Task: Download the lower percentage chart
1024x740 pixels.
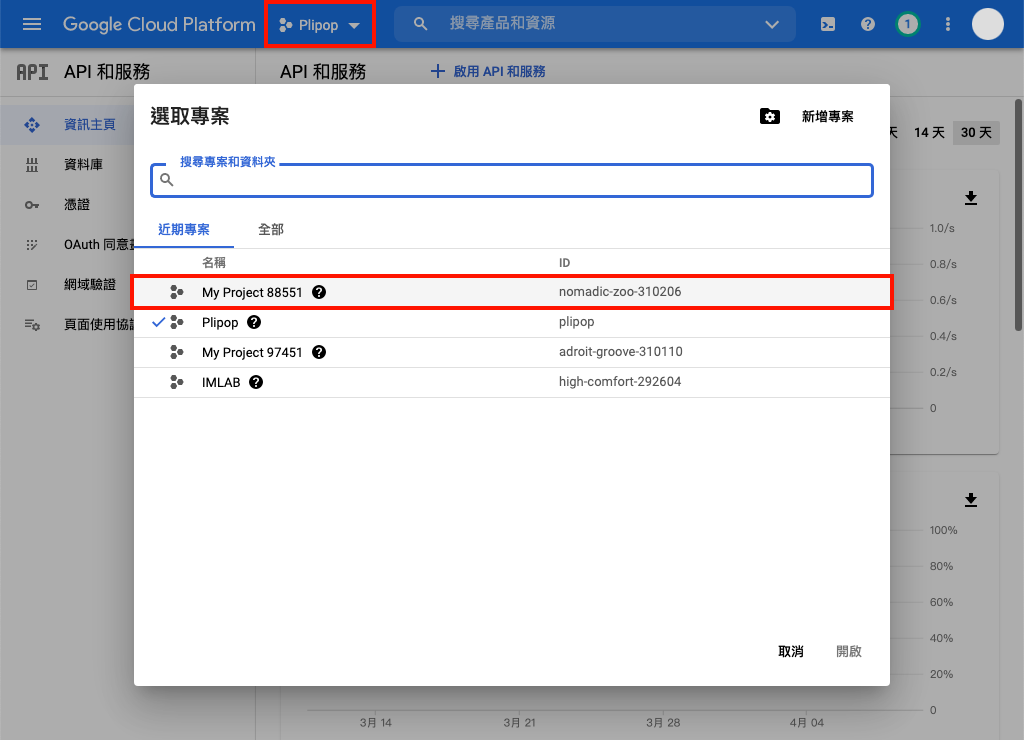Action: point(971,500)
